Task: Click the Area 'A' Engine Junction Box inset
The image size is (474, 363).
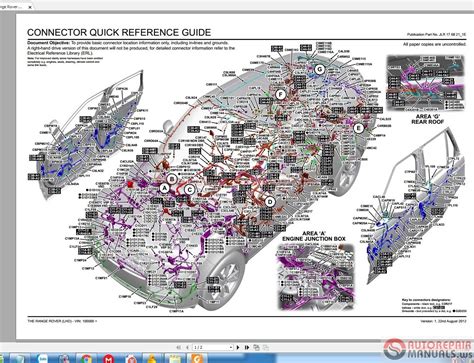Action: pyautogui.click(x=315, y=276)
